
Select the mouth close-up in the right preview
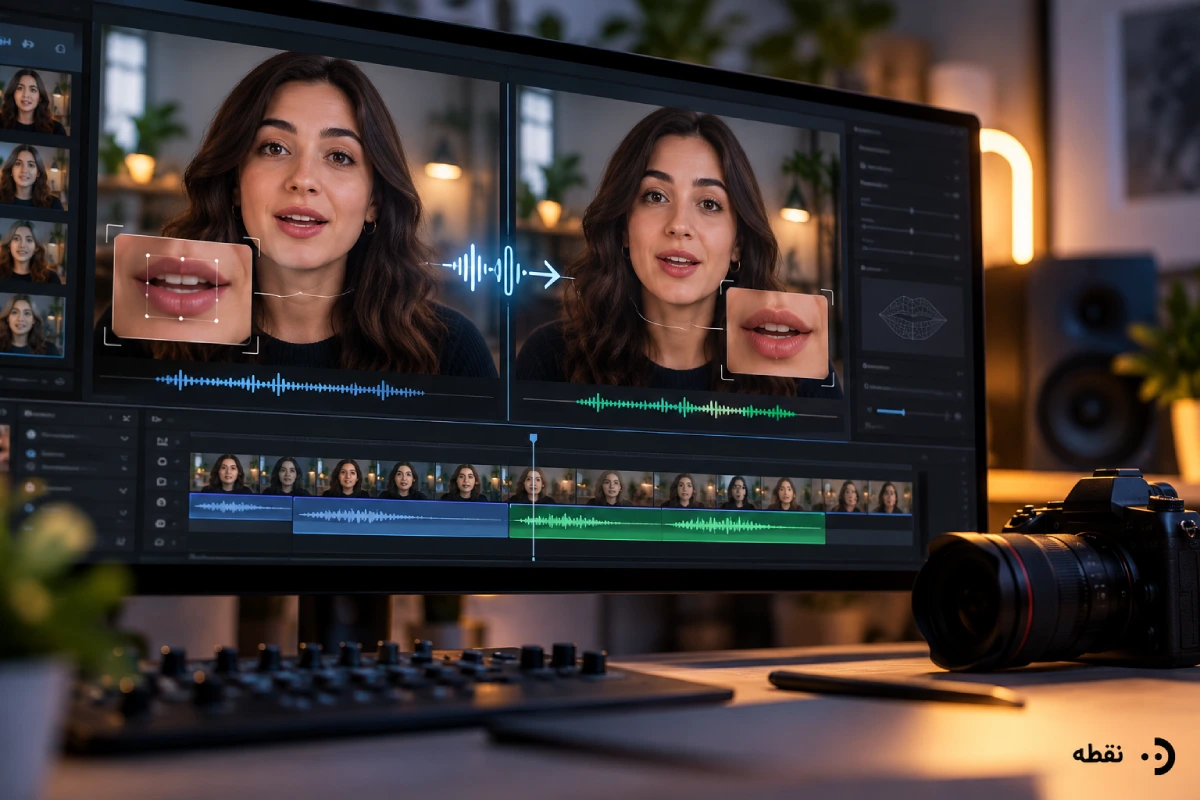pyautogui.click(x=777, y=332)
